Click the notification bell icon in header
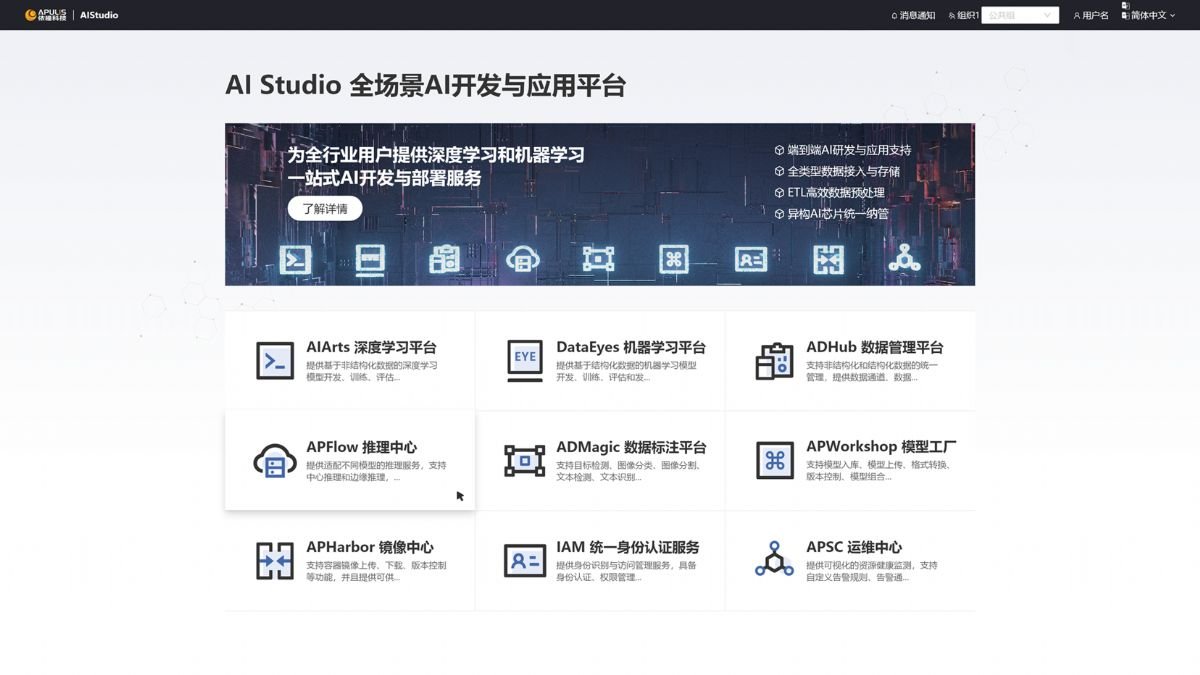Image resolution: width=1200 pixels, height=675 pixels. [x=894, y=15]
